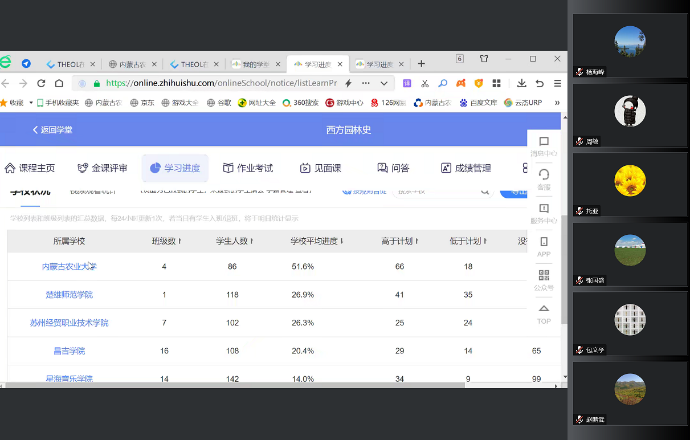
Task: Open the 内蒙古农业大学 school link
Action: pyautogui.click(x=70, y=267)
